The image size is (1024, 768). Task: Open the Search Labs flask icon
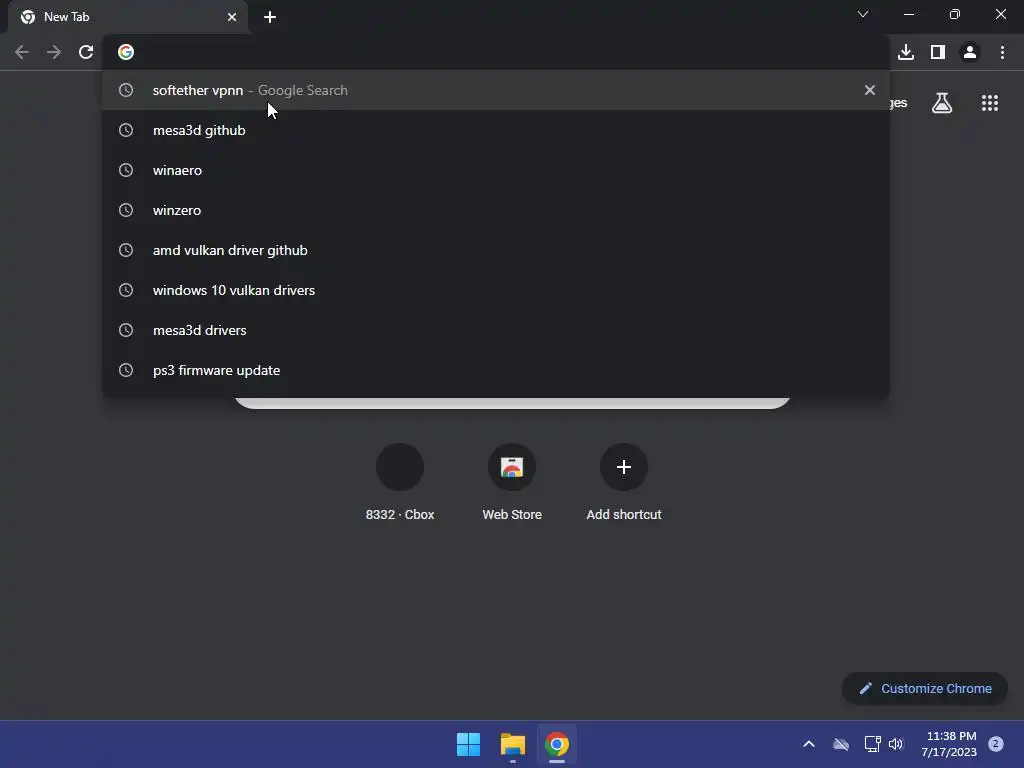click(942, 103)
